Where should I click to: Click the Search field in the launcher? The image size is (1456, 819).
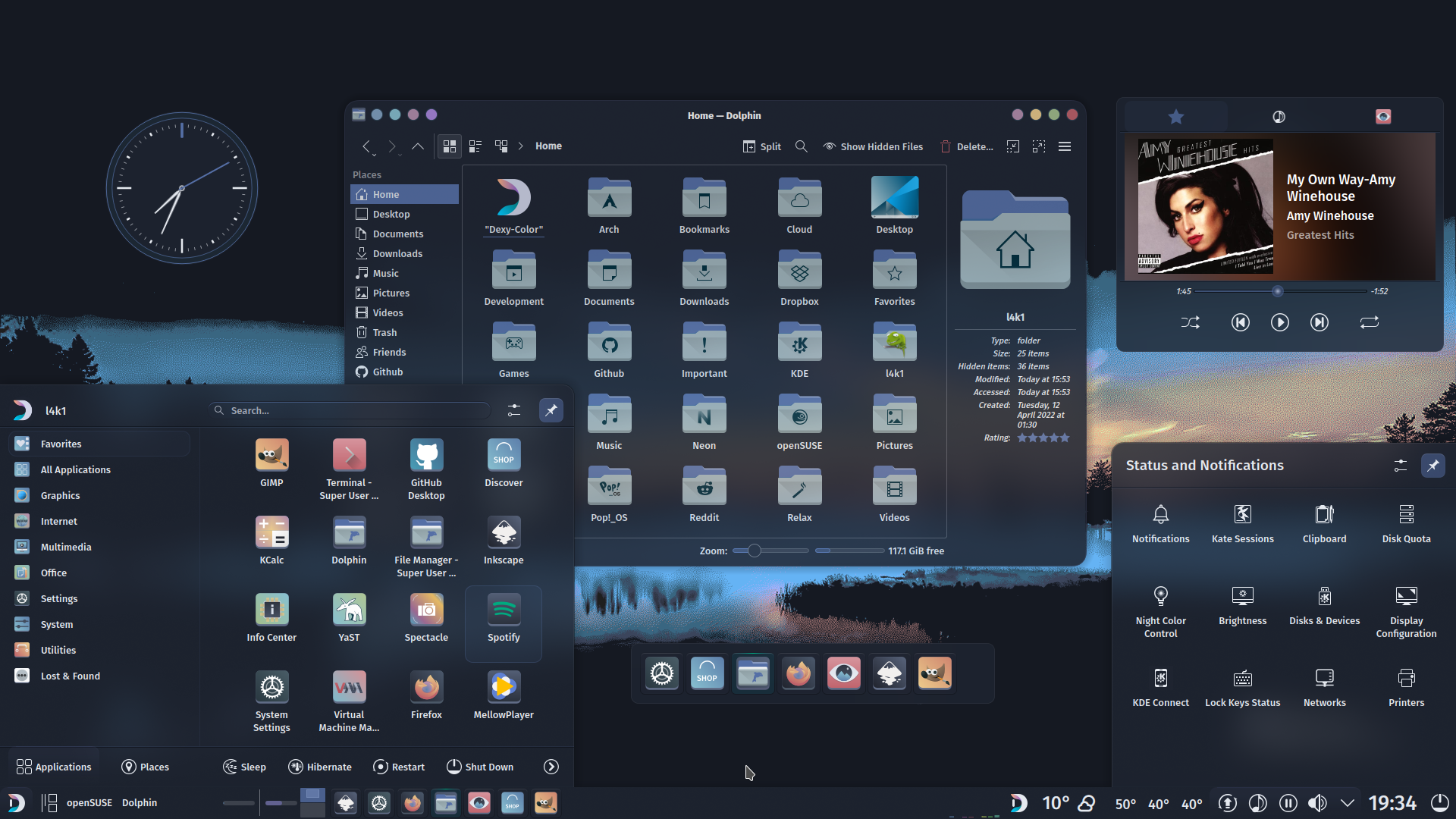(x=349, y=410)
